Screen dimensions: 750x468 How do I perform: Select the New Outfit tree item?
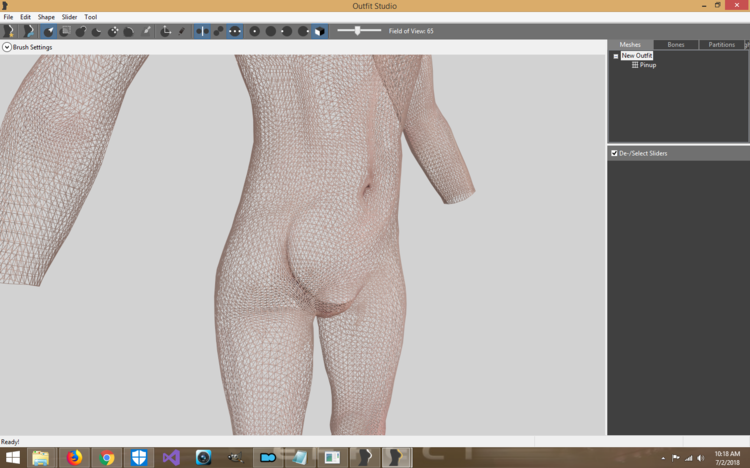tap(637, 56)
